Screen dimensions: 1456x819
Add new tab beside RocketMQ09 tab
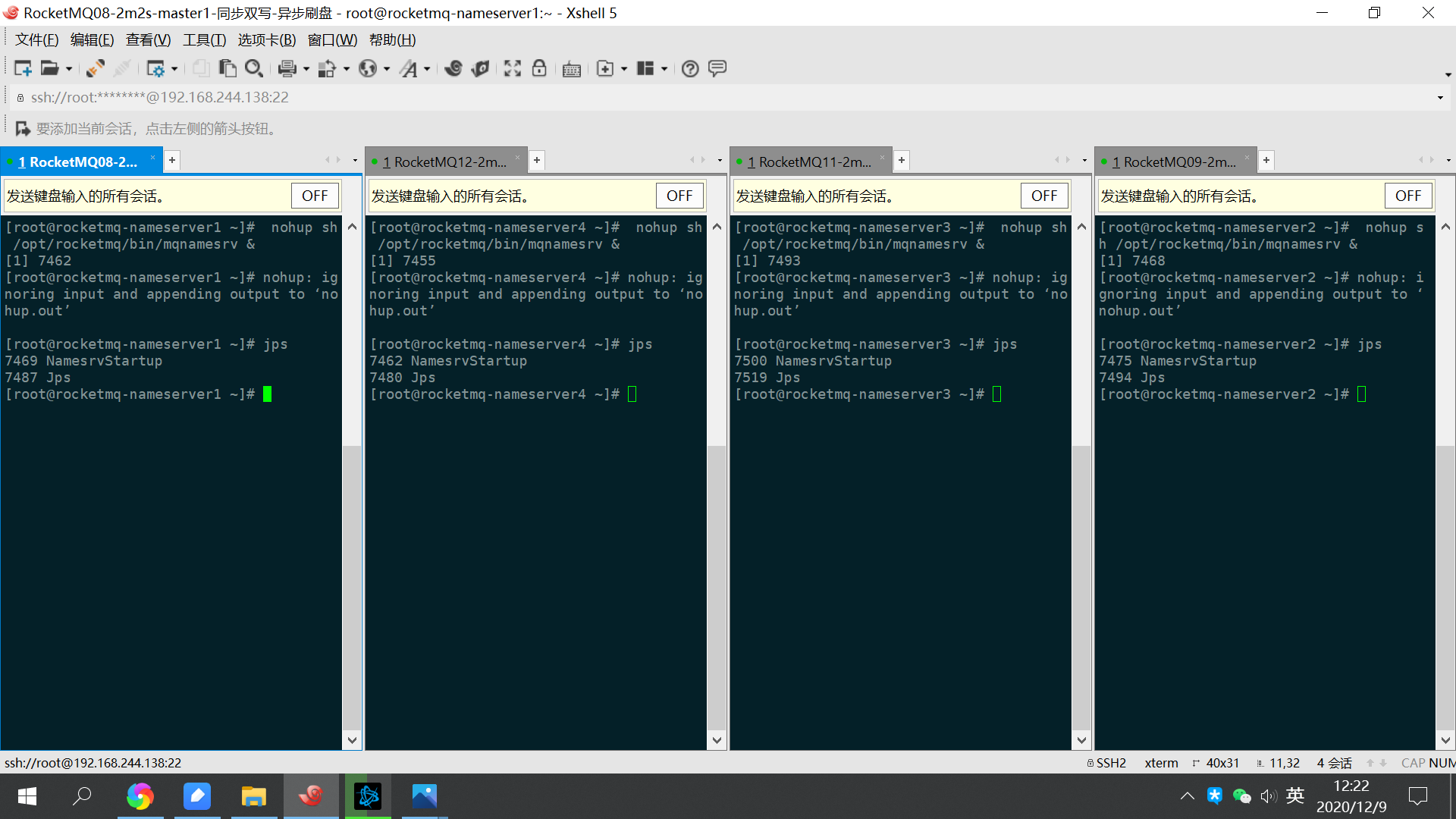tap(1266, 160)
